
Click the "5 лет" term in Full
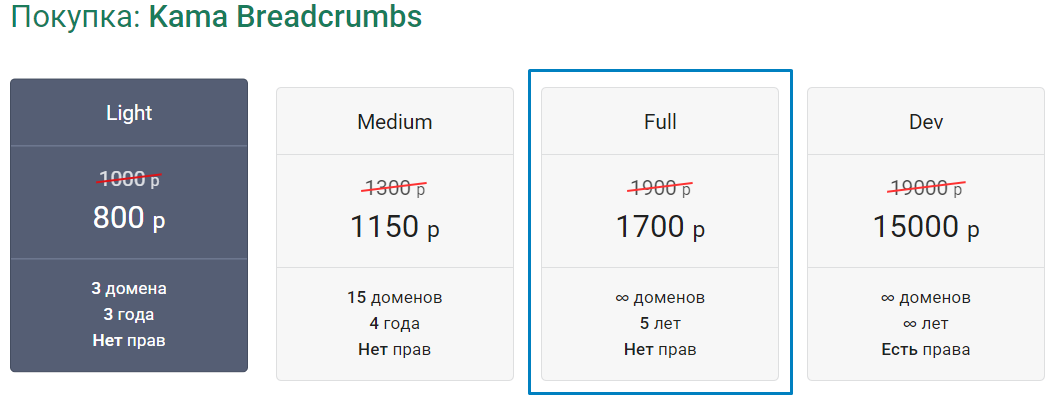pos(660,324)
